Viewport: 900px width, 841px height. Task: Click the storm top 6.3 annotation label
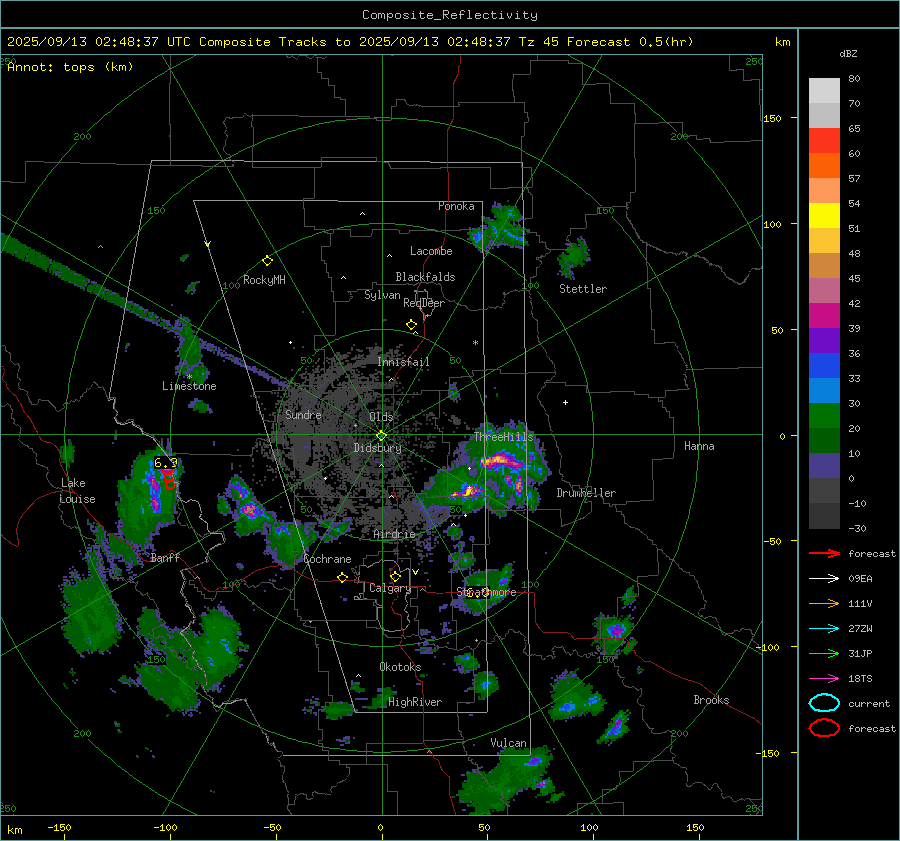165,463
